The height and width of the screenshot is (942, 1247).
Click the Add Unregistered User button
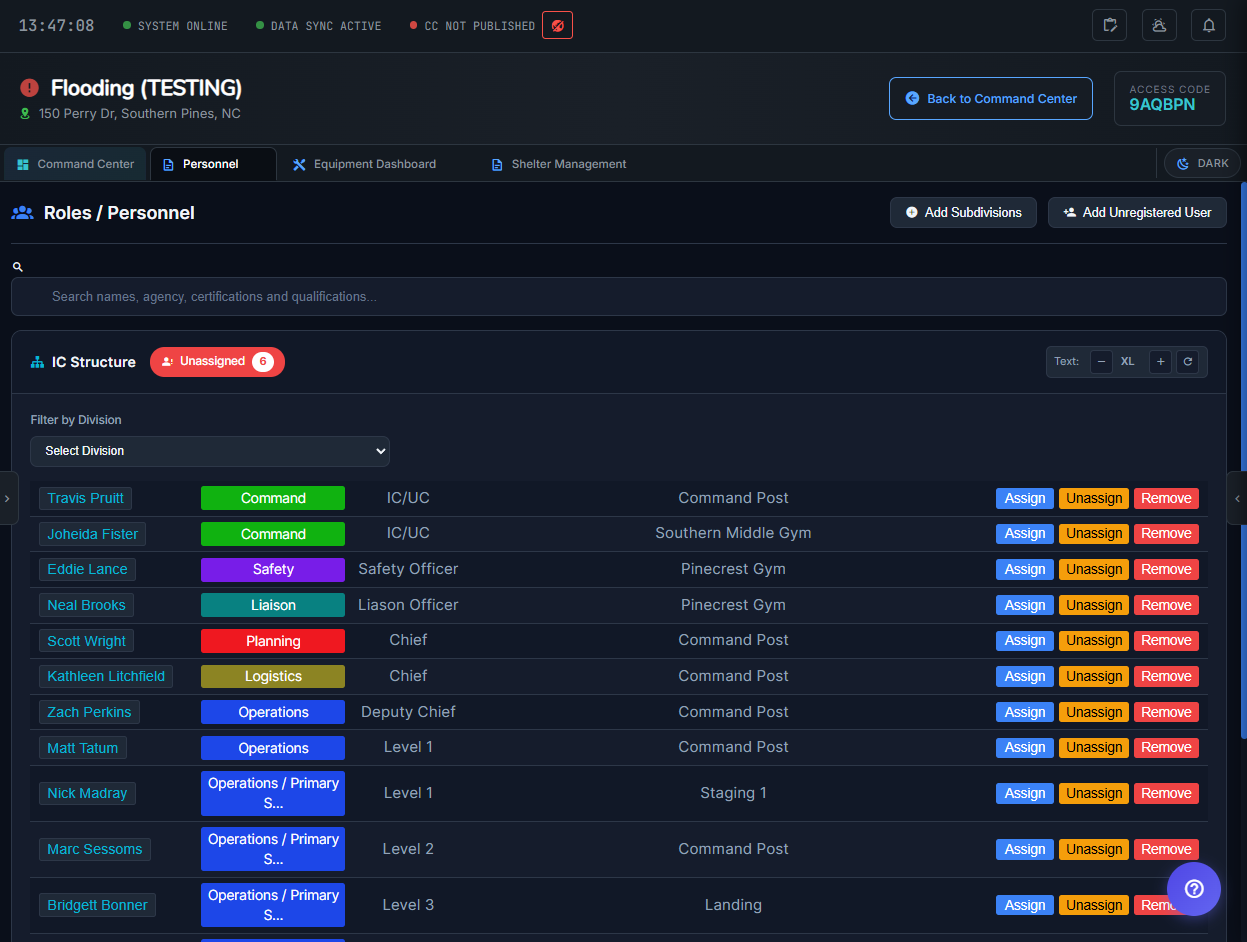click(1137, 213)
